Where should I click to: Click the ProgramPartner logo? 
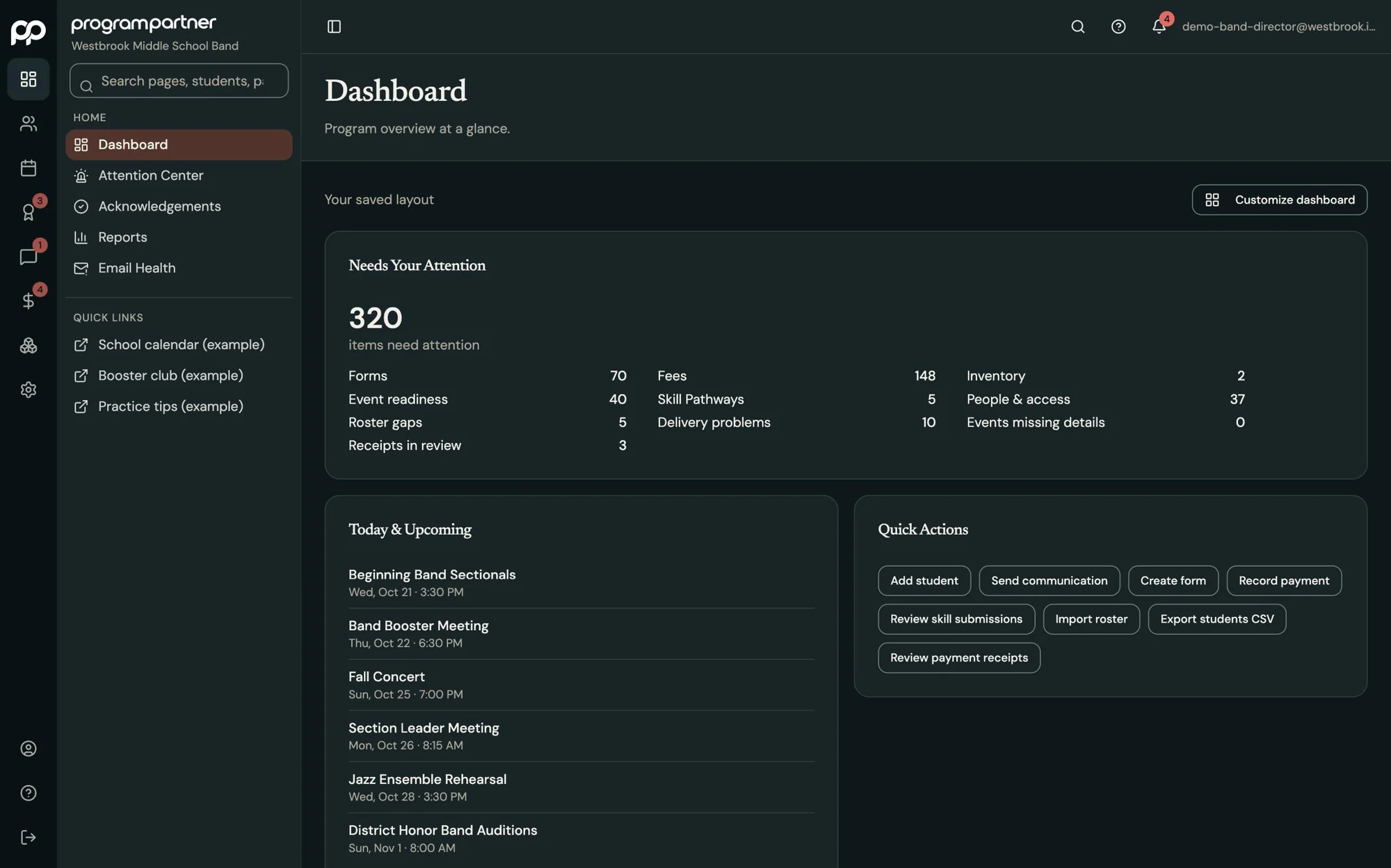pos(28,31)
